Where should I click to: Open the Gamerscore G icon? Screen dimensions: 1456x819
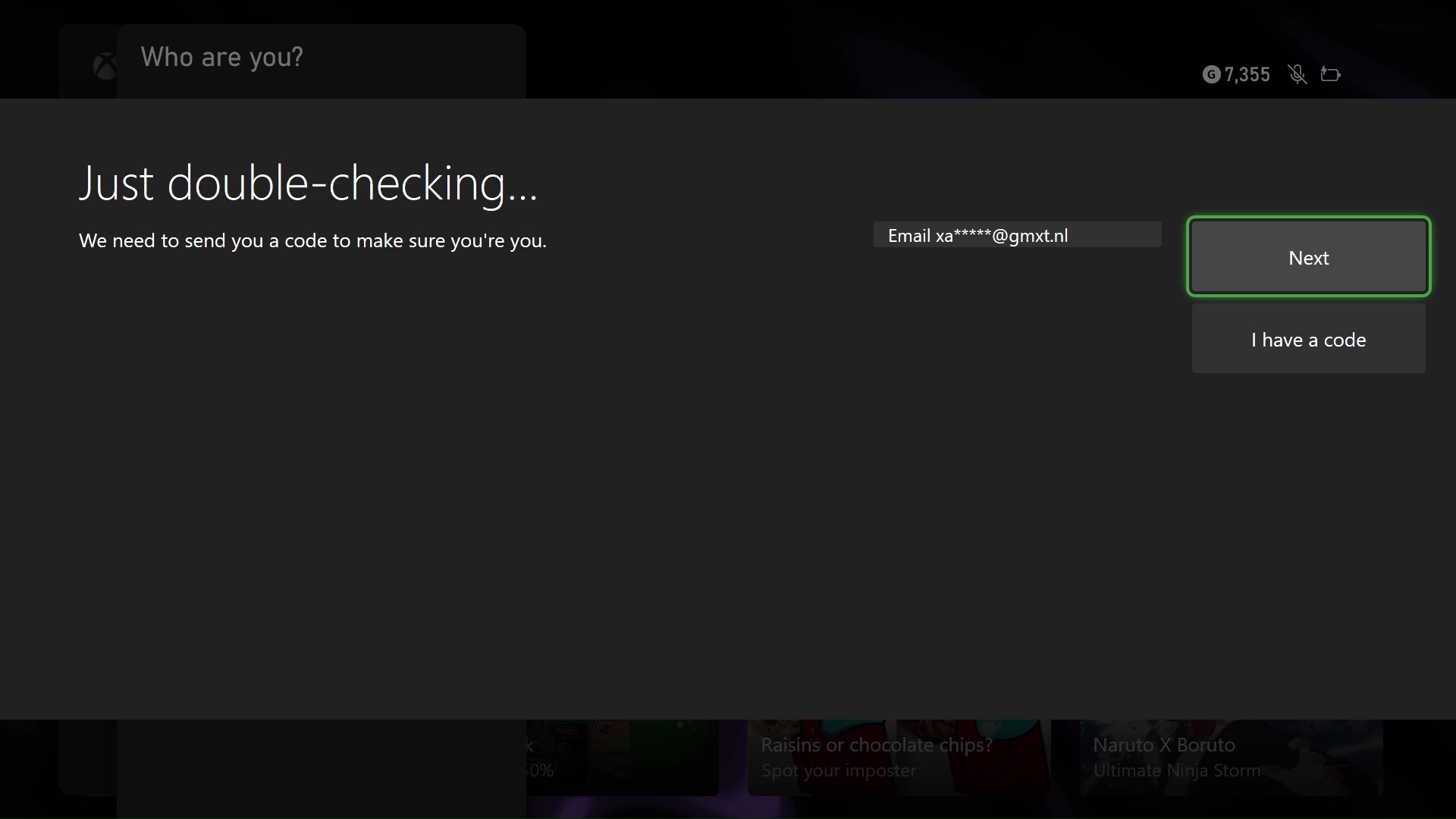[1211, 74]
